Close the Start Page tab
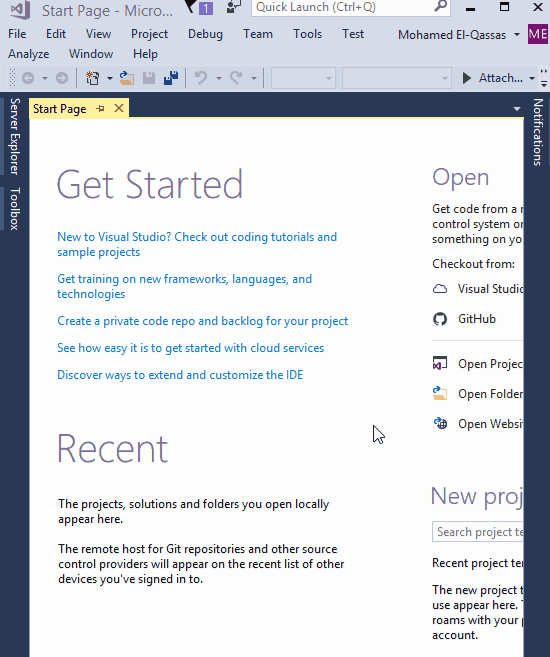The height and width of the screenshot is (657, 550). point(119,109)
